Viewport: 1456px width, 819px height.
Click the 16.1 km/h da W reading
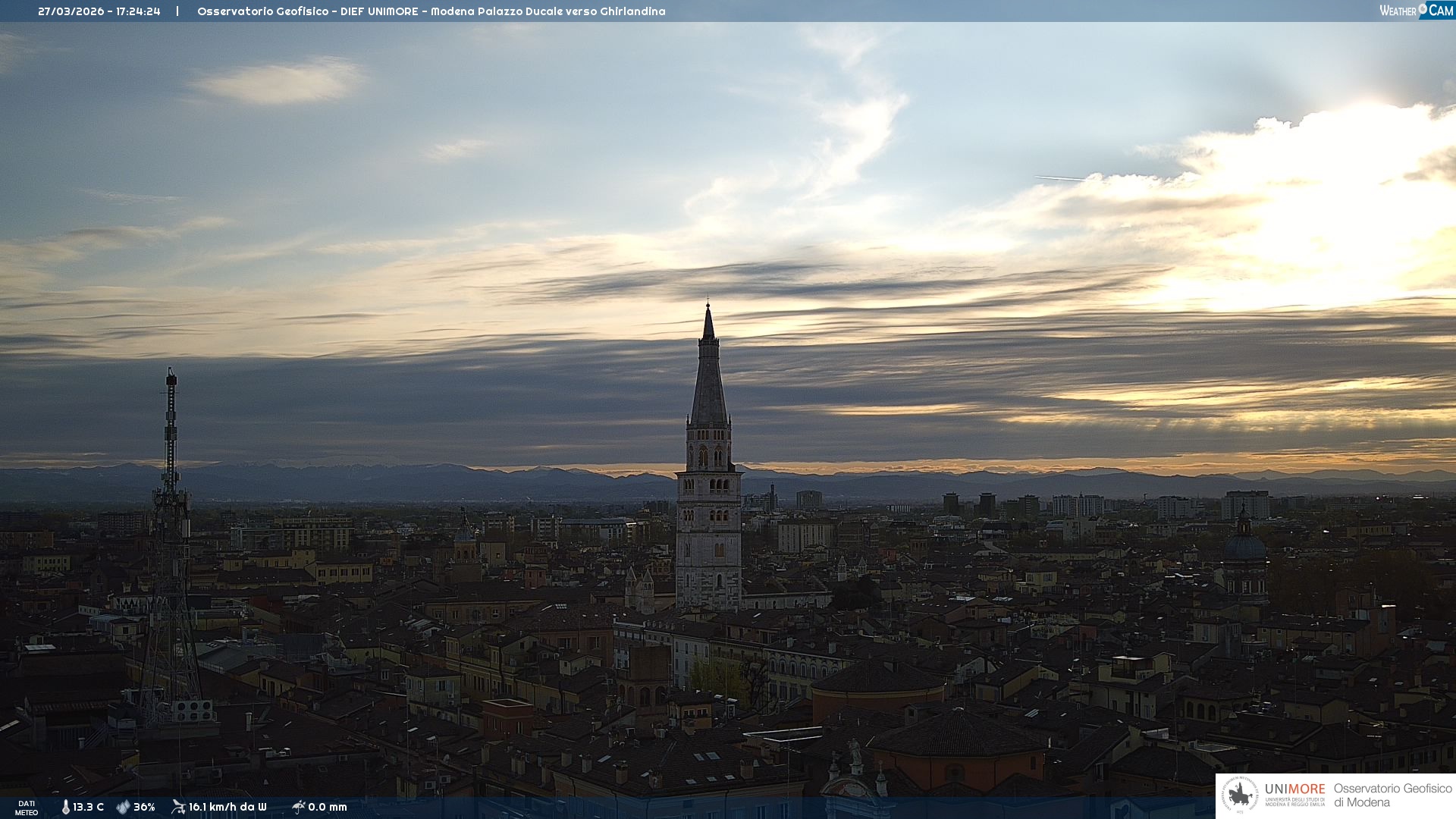(x=227, y=807)
